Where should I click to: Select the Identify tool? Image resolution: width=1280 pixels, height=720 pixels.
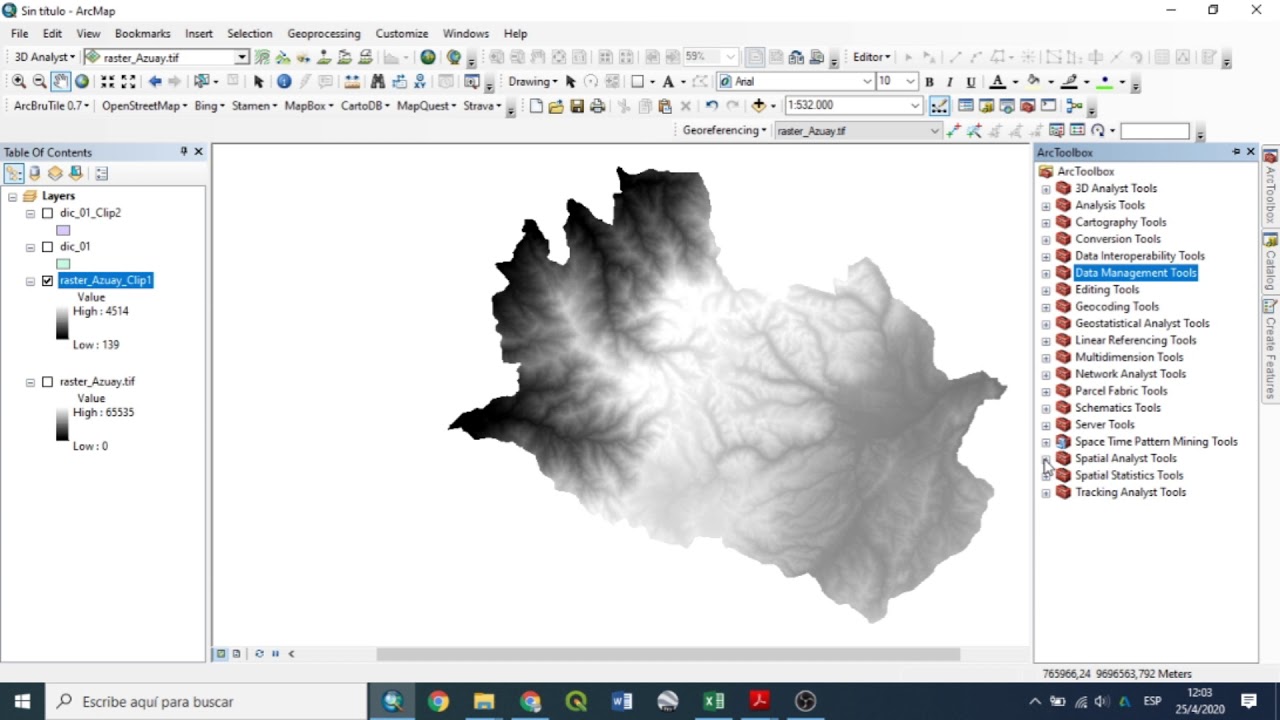[x=284, y=81]
